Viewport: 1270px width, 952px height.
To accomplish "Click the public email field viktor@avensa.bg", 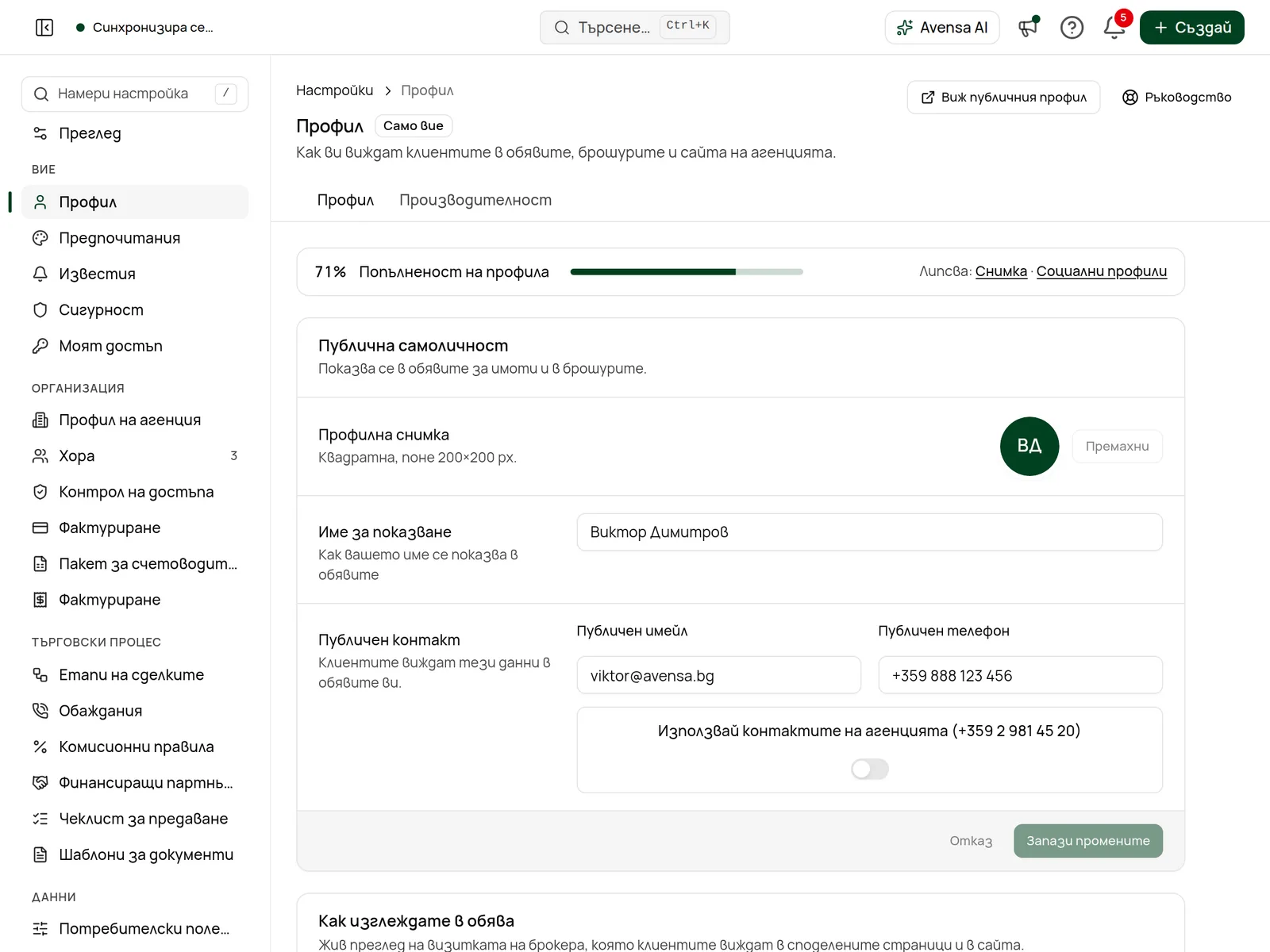I will point(719,676).
